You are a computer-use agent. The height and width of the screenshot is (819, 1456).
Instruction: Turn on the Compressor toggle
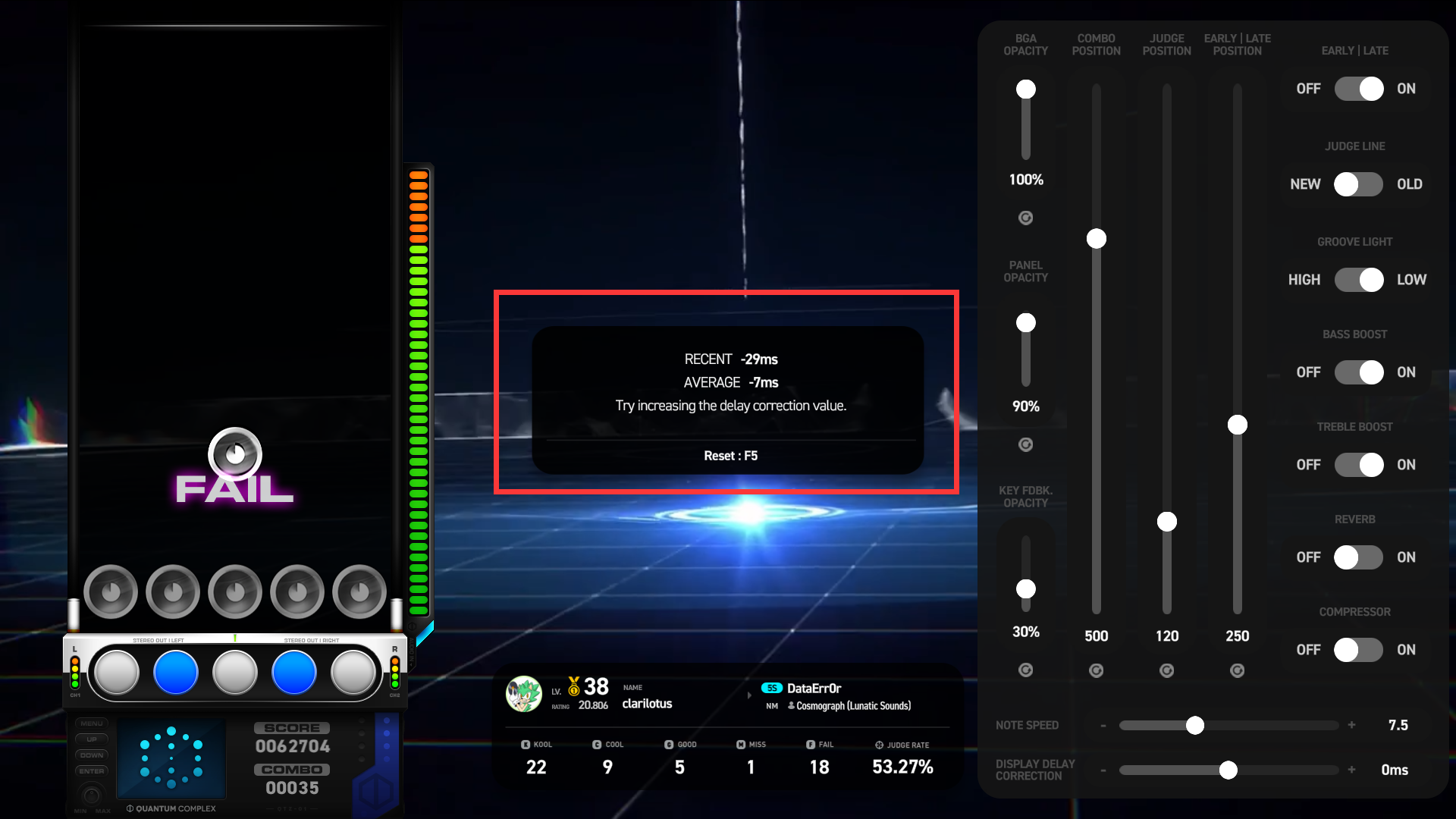[x=1358, y=650]
